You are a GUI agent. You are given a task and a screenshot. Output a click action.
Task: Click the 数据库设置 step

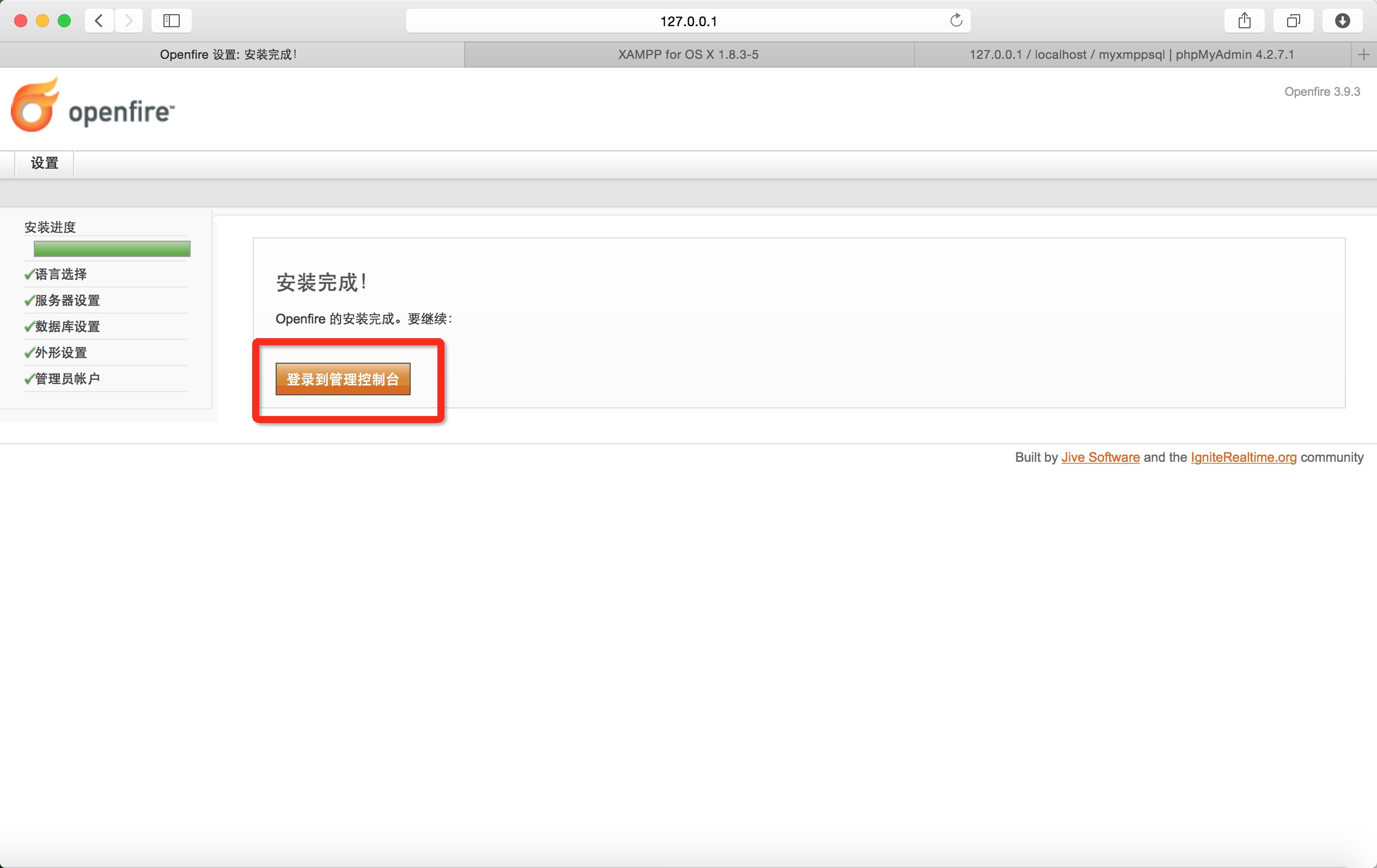68,327
